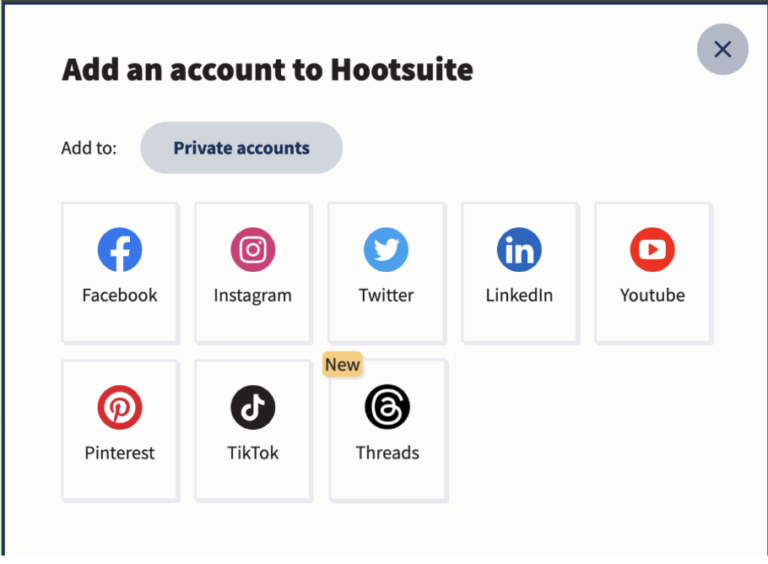Close the Add an account dialog

pos(722,49)
